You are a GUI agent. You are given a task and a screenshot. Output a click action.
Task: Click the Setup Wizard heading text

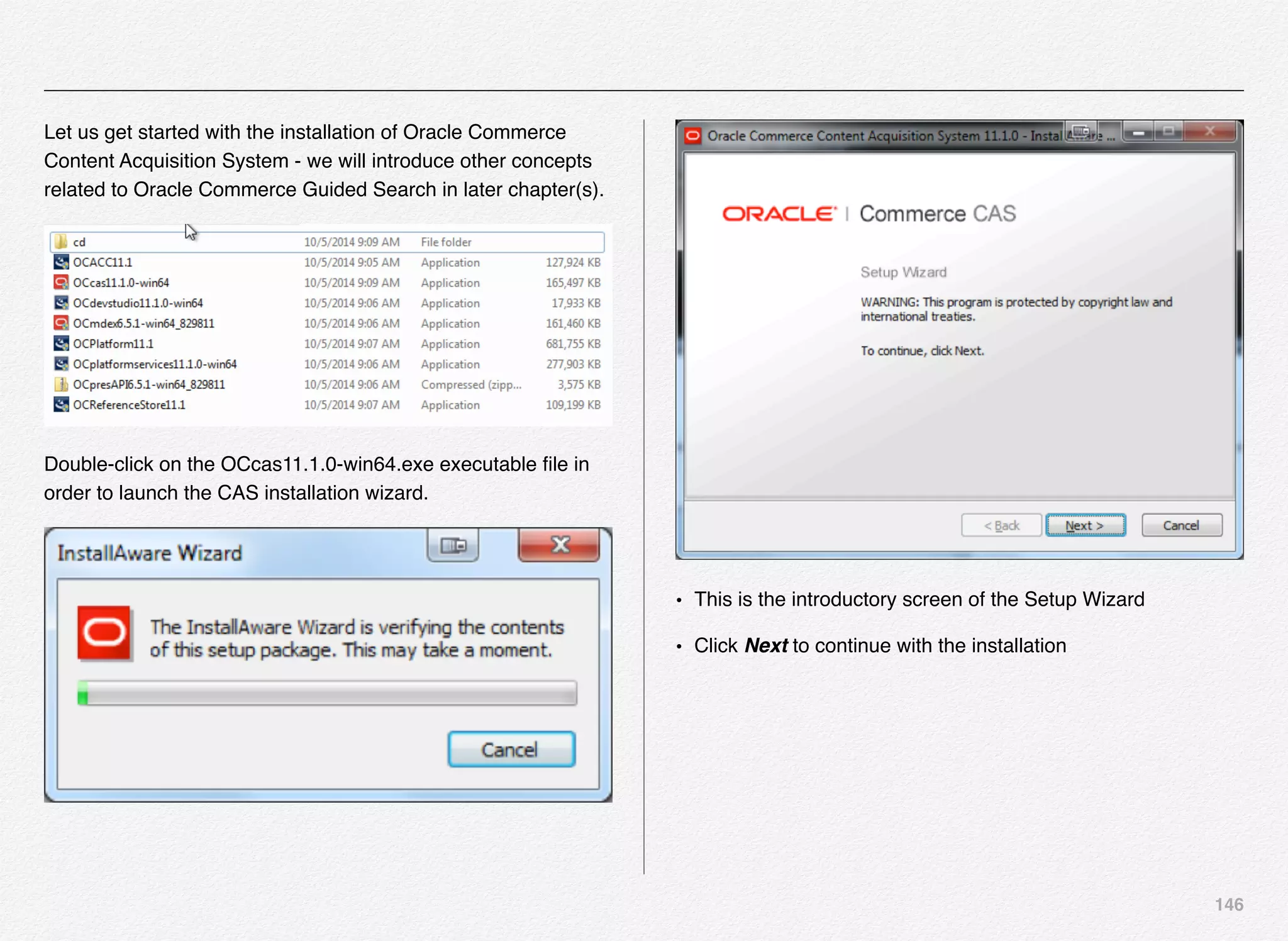(x=903, y=272)
